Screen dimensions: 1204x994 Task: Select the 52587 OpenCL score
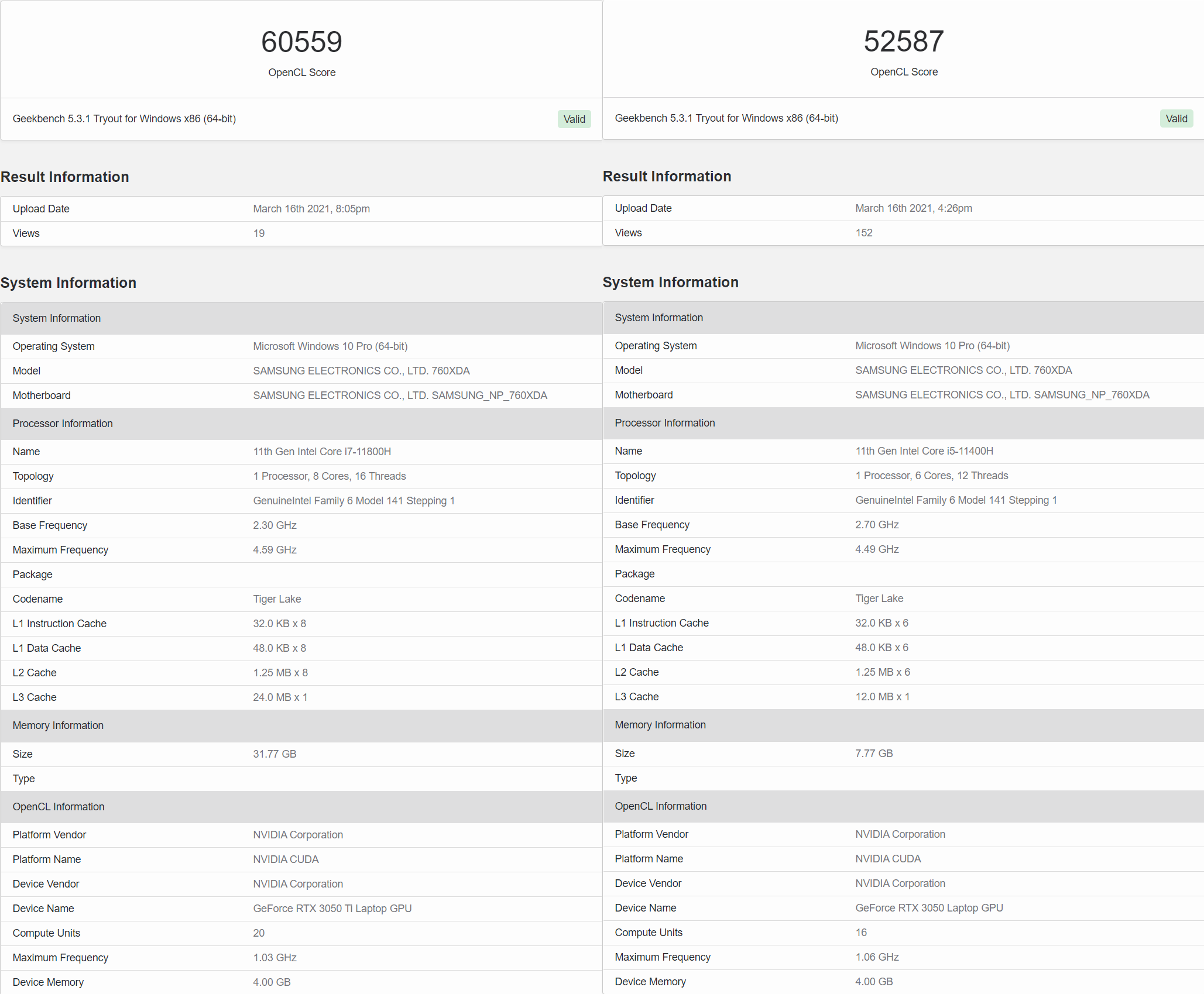(904, 41)
